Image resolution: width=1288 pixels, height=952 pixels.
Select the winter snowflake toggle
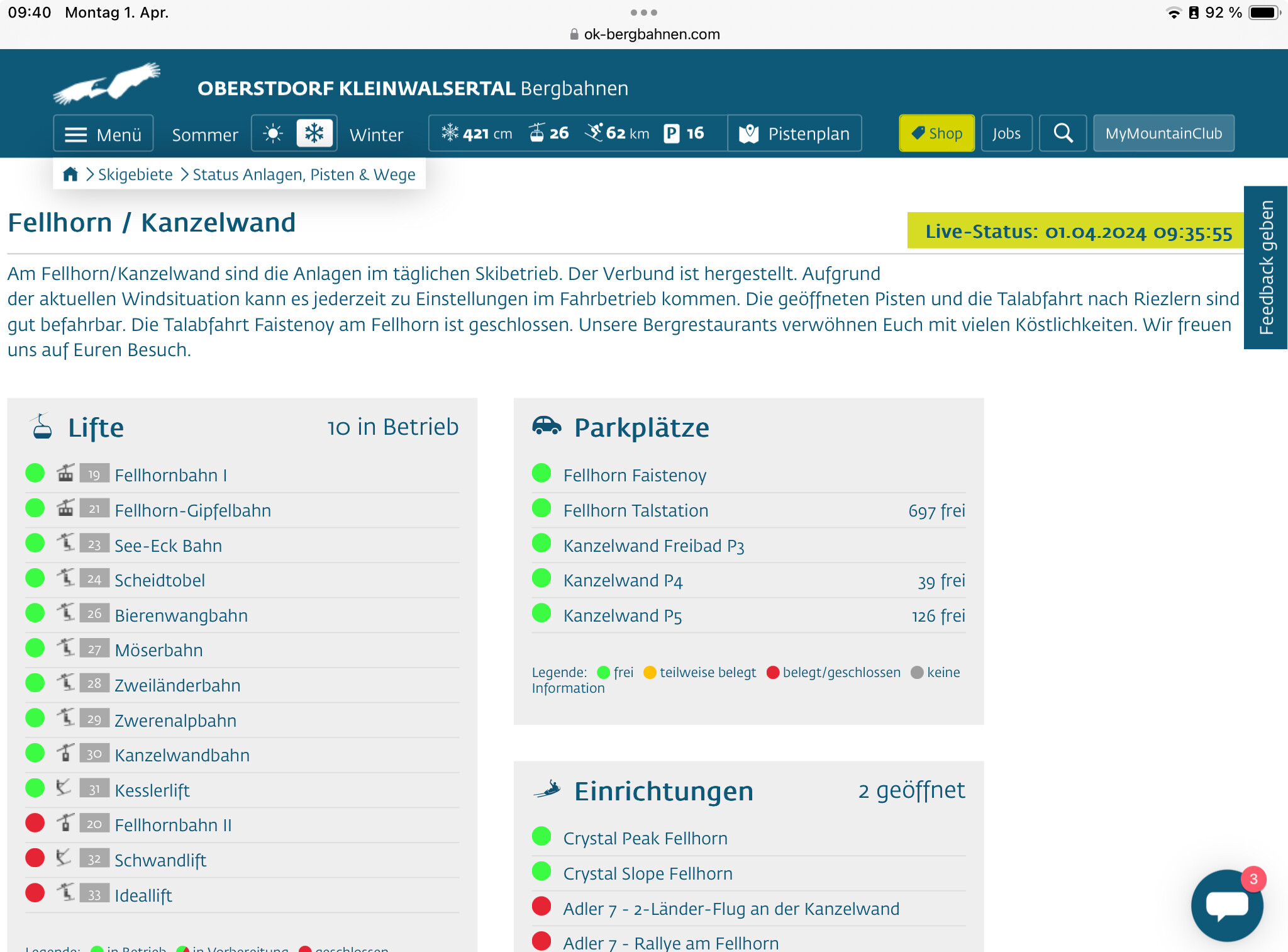click(314, 133)
